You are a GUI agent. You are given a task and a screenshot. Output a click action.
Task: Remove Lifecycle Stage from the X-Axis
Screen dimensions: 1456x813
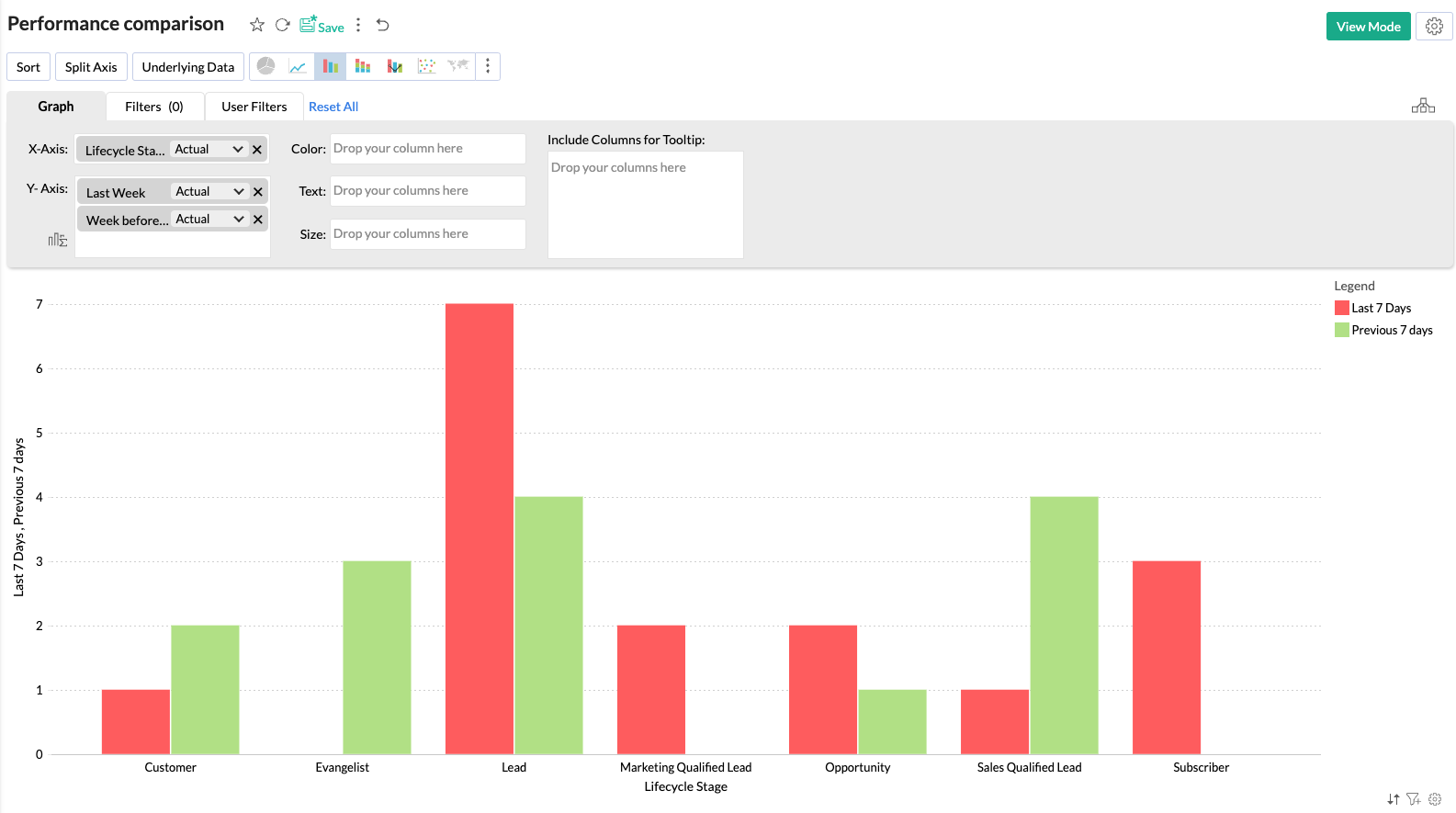(x=257, y=150)
